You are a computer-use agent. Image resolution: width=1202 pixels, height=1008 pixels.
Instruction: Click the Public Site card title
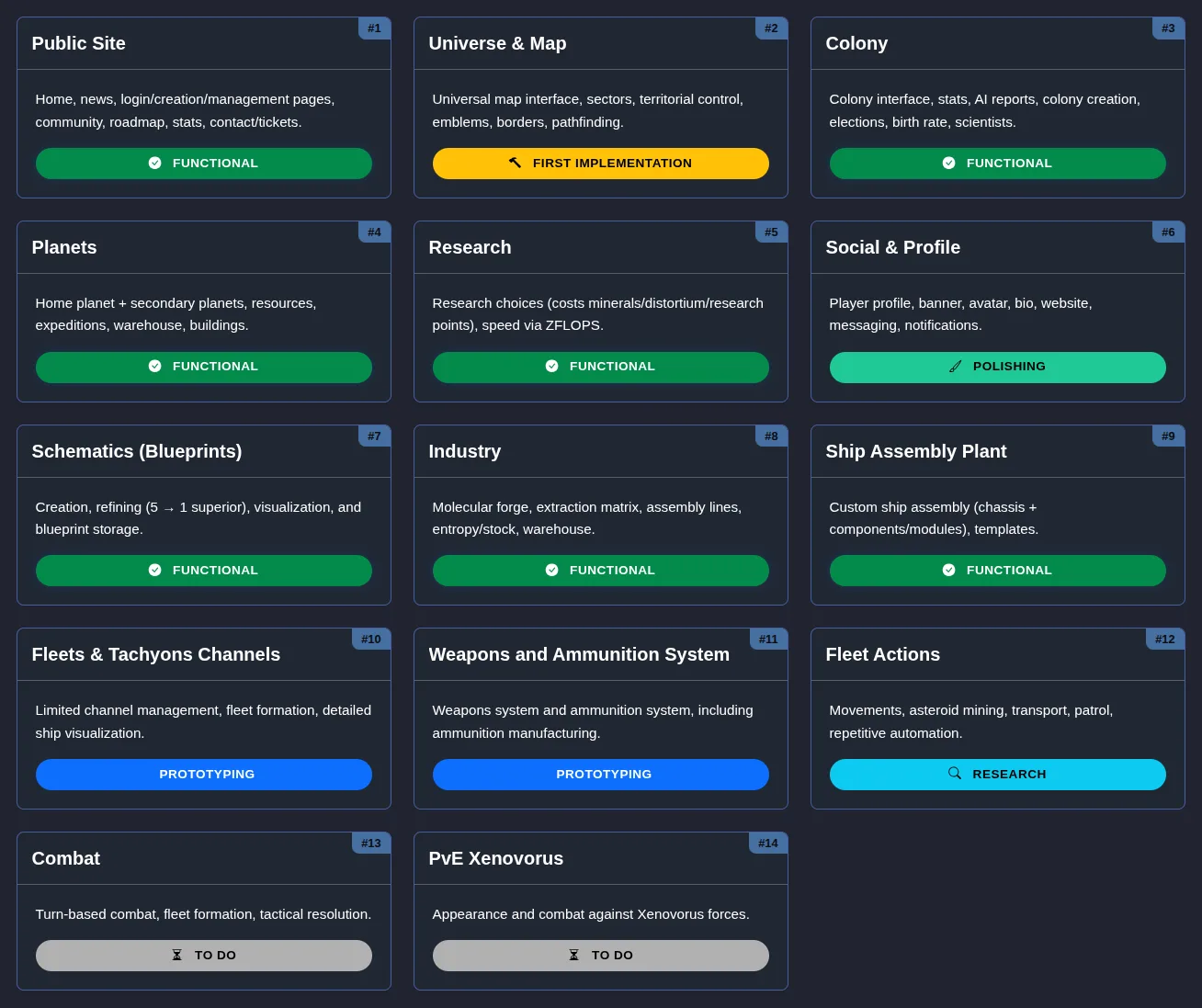tap(79, 43)
